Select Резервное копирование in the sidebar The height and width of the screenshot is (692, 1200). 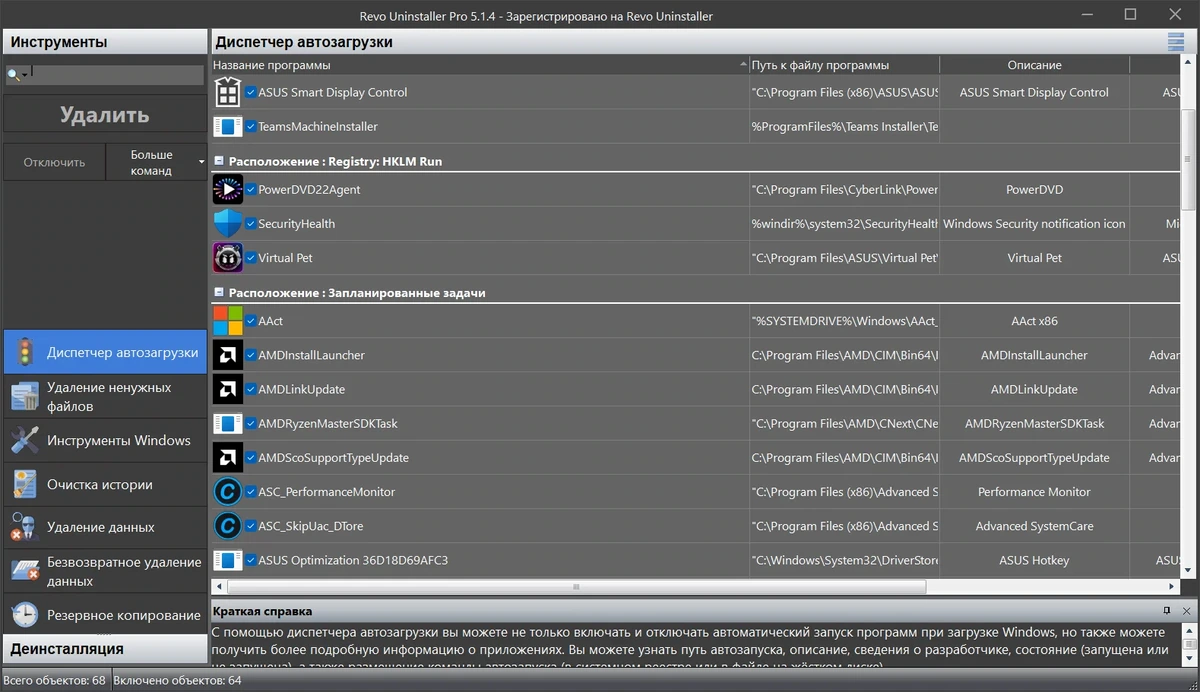click(x=104, y=615)
